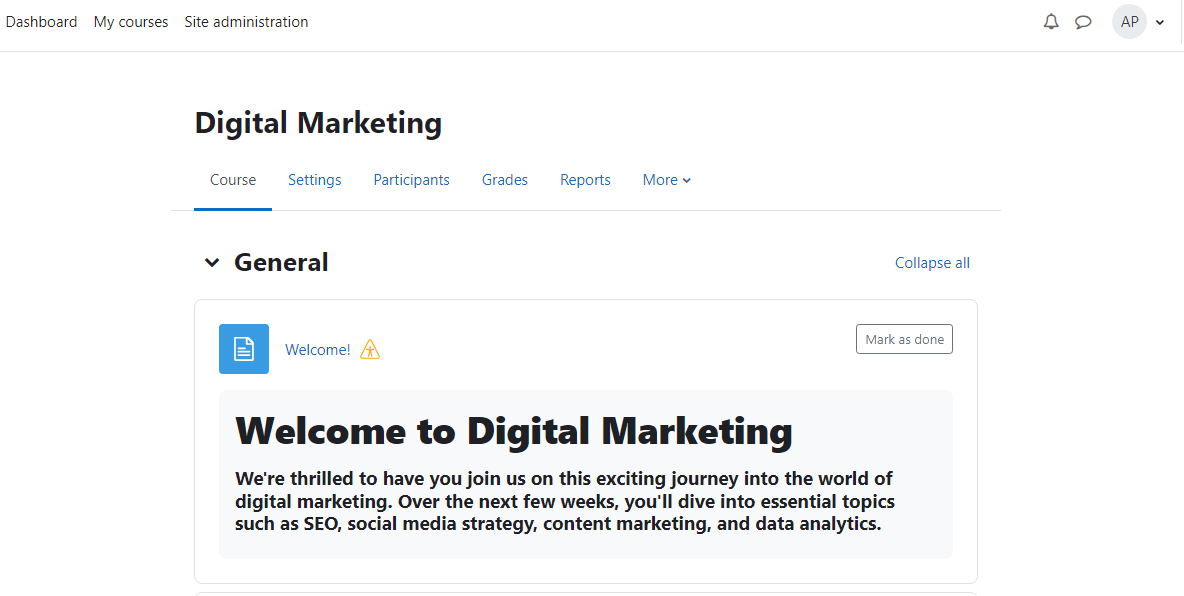This screenshot has height=596, width=1184.
Task: Select the Reports tab
Action: (x=585, y=180)
